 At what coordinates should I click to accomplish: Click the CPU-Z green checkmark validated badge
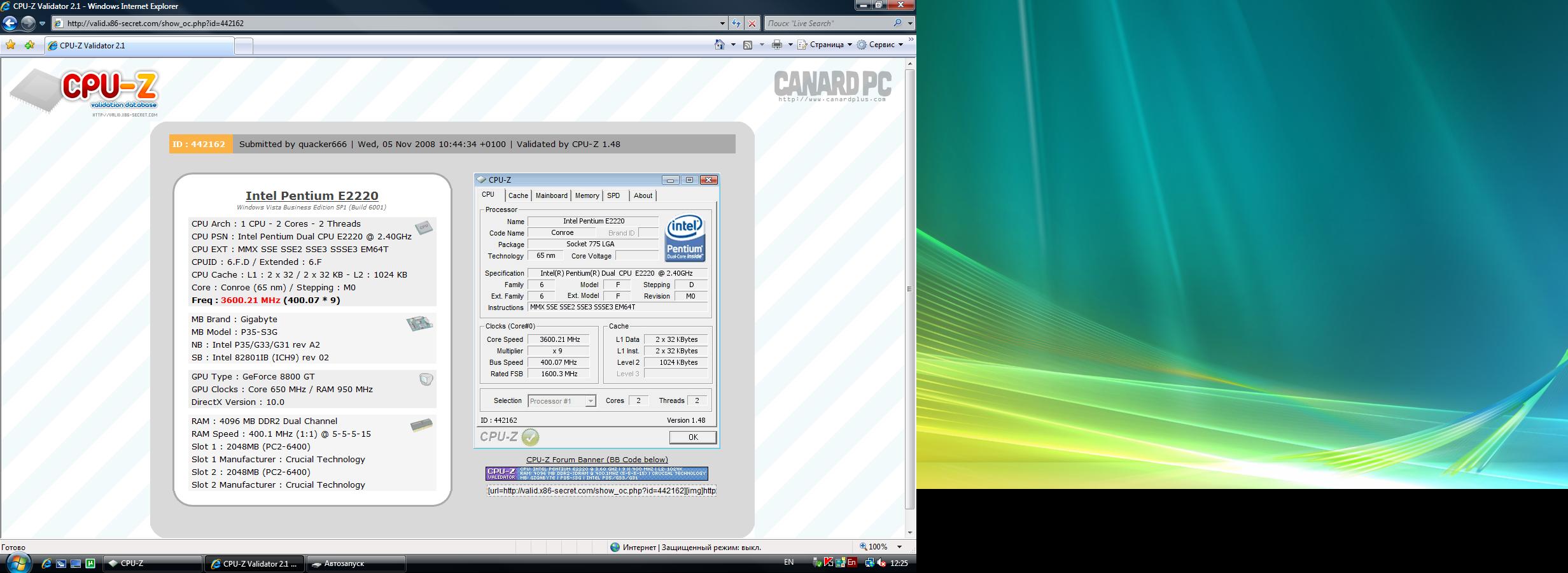coord(529,437)
